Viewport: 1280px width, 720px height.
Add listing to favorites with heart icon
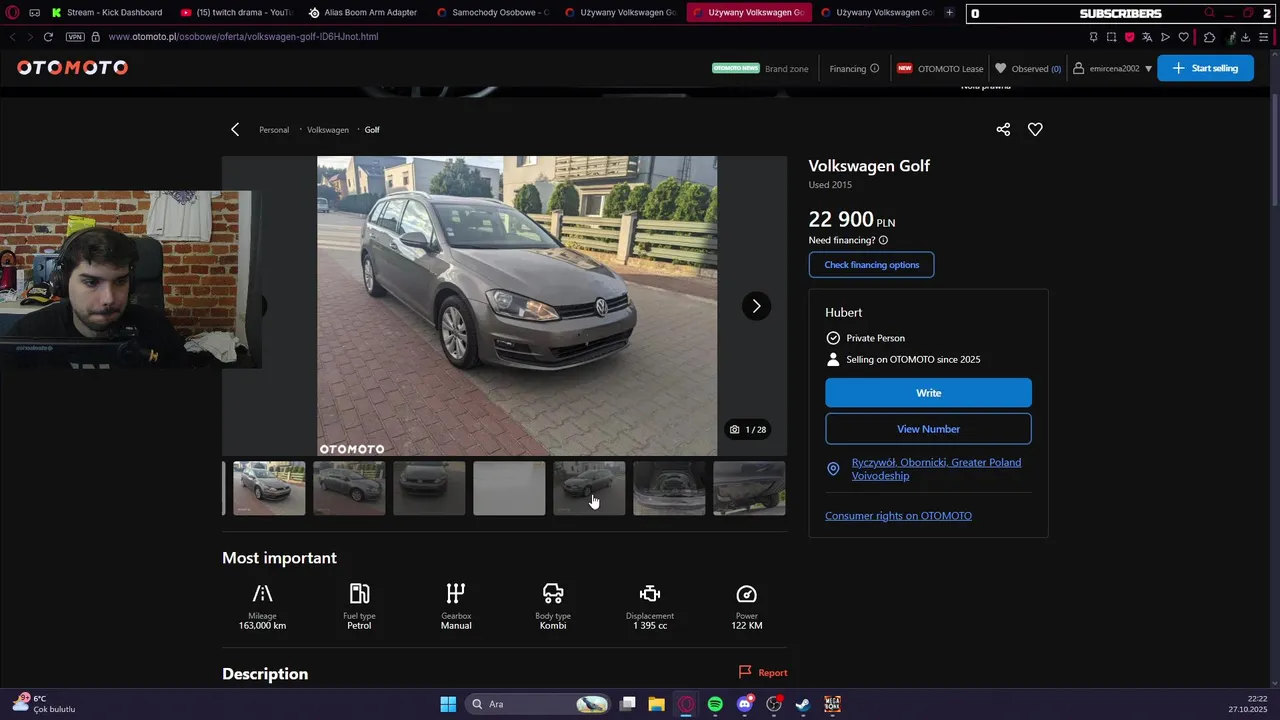pyautogui.click(x=1035, y=129)
